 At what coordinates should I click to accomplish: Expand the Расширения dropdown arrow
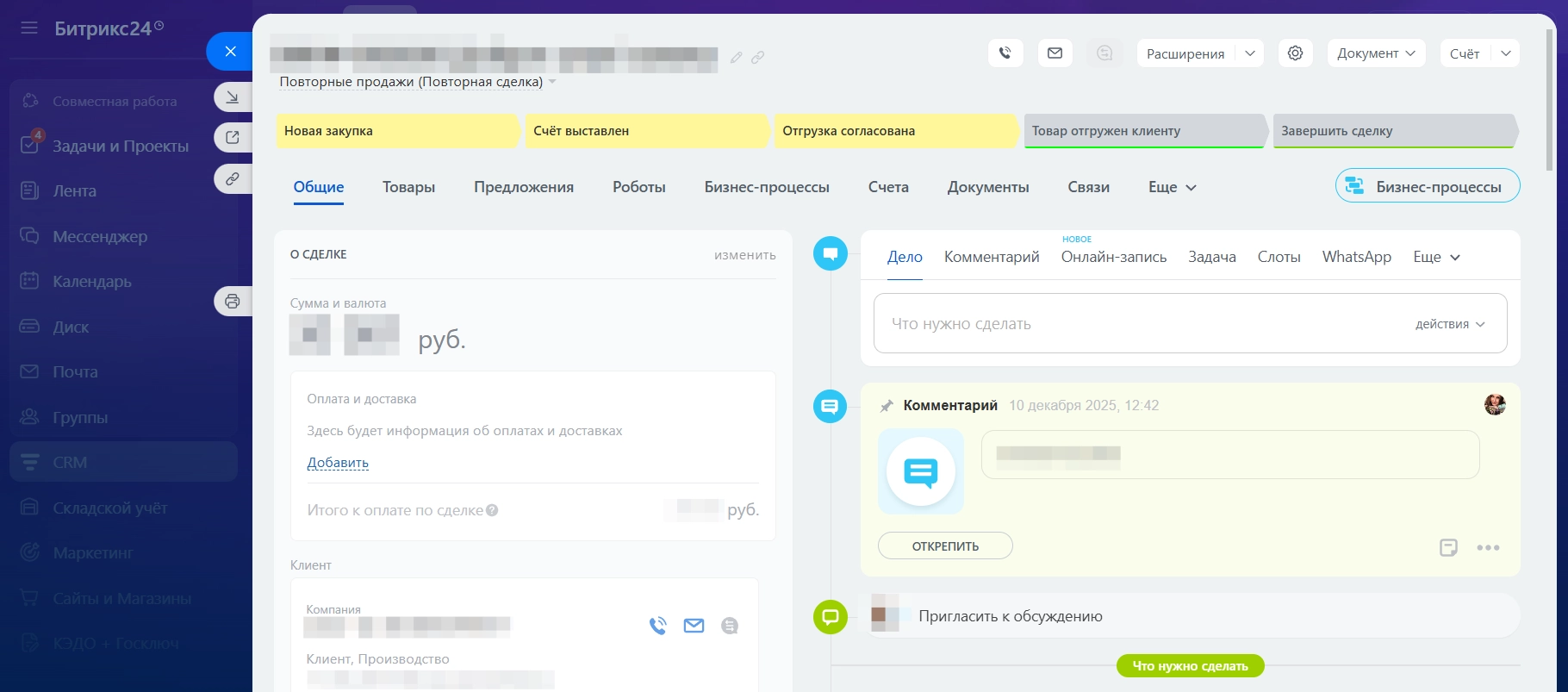[x=1249, y=53]
